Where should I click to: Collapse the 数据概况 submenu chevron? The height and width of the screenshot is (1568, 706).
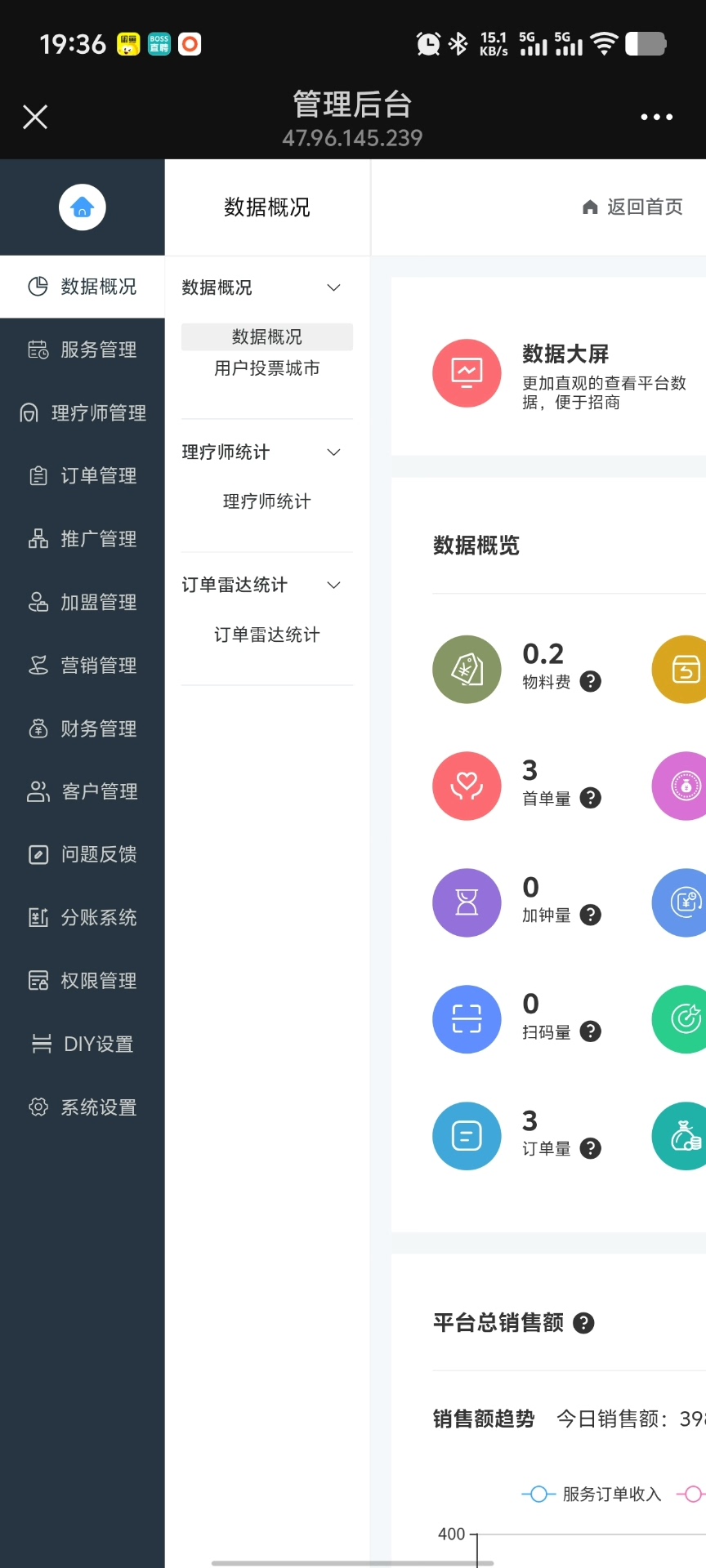point(333,287)
